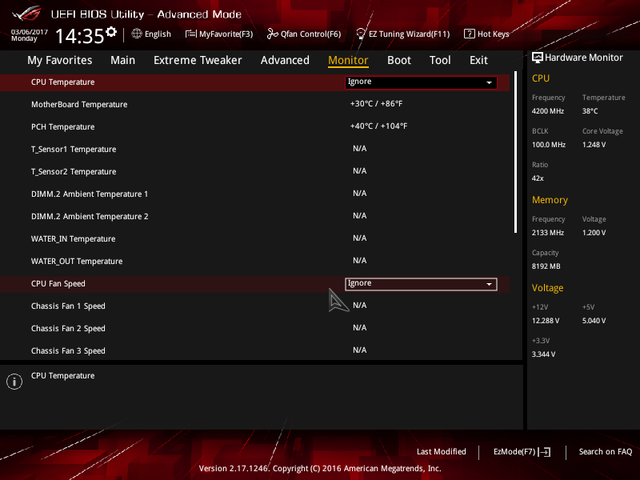Select T_Sensor2 Temperature row
This screenshot has height=480, width=640.
point(73,172)
